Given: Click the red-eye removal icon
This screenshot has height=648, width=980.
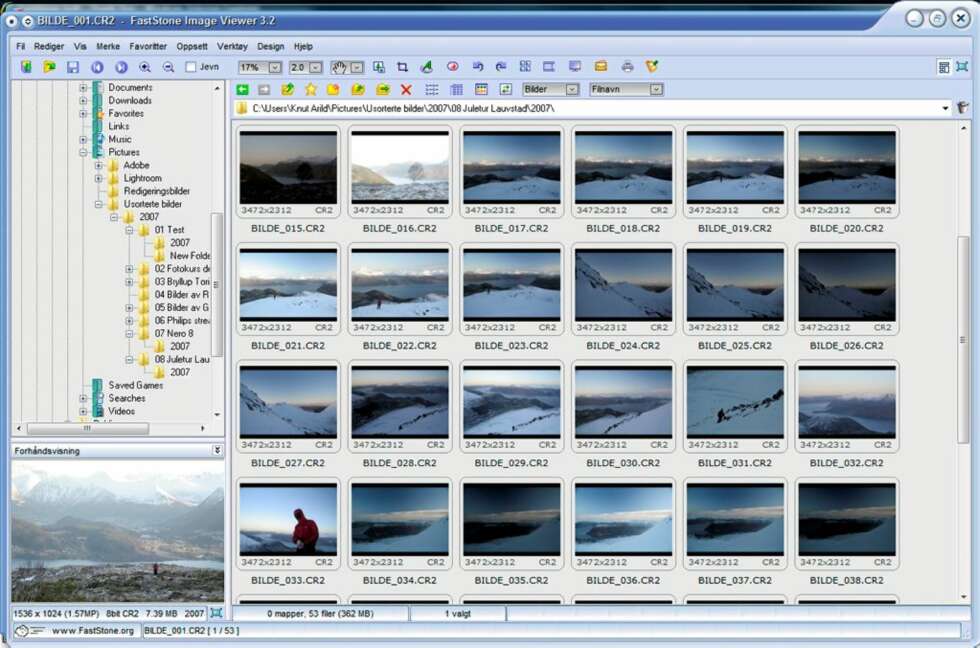Looking at the screenshot, I should [452, 67].
